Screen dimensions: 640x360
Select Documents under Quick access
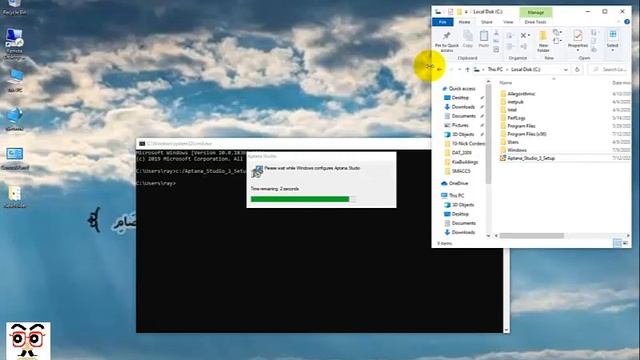[463, 116]
